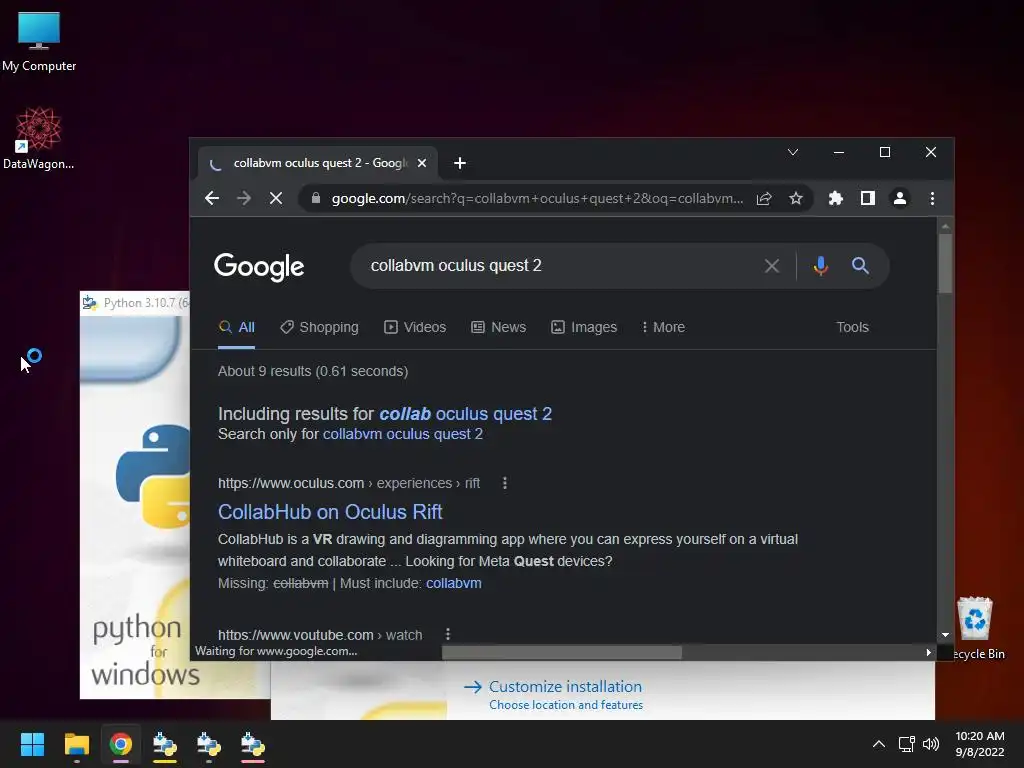Open the tab search dropdown chevron
This screenshot has width=1024, height=768.
point(793,152)
